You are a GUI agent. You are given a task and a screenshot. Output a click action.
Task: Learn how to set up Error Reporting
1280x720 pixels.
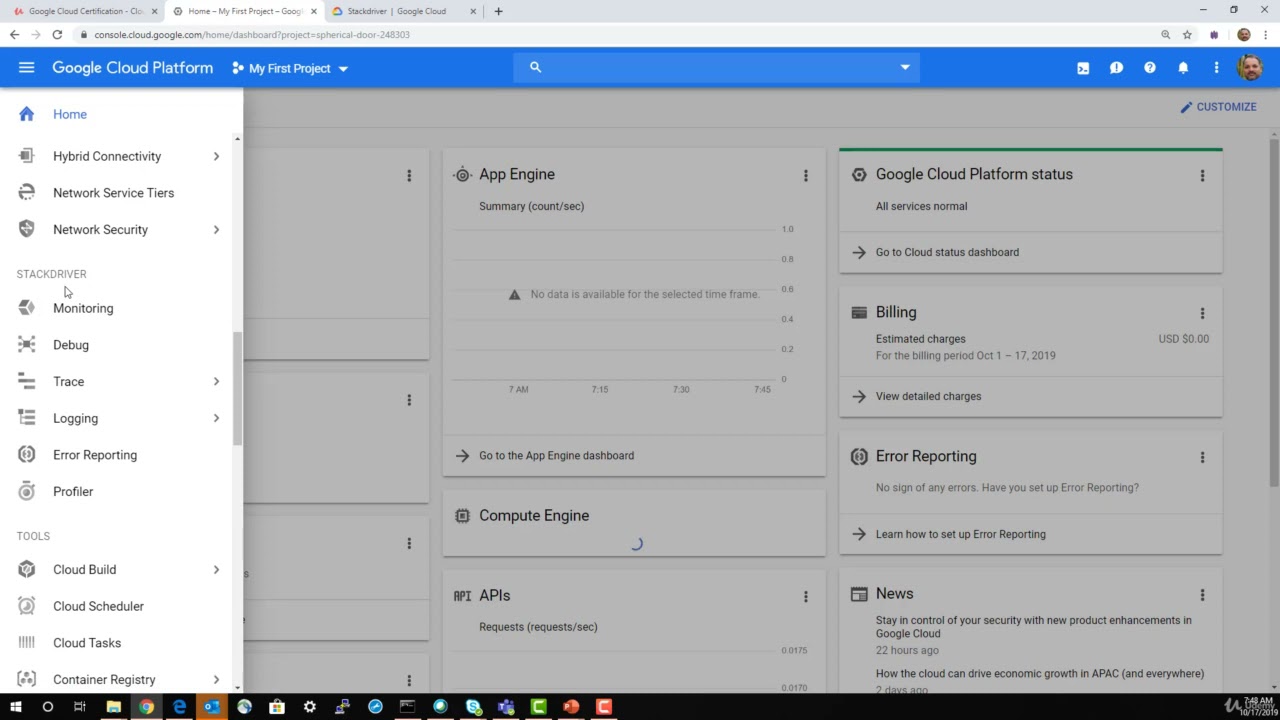point(960,534)
